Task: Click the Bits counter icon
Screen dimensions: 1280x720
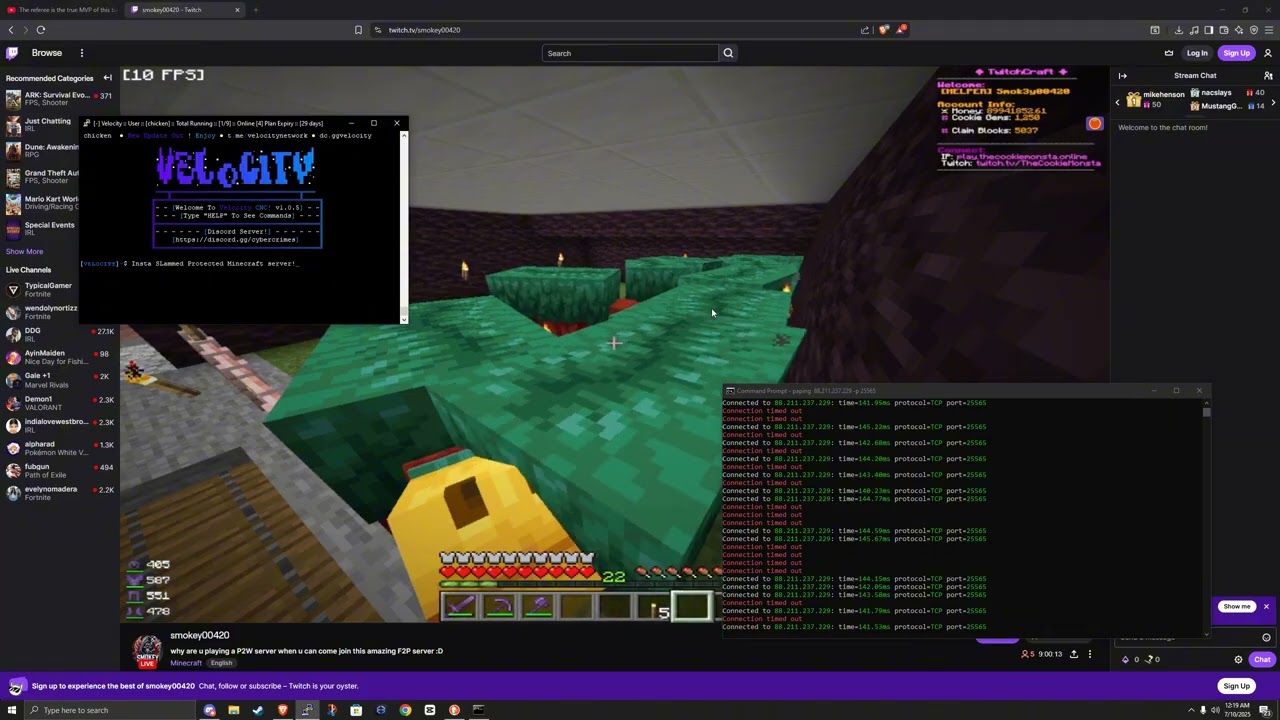Action: tap(1126, 659)
